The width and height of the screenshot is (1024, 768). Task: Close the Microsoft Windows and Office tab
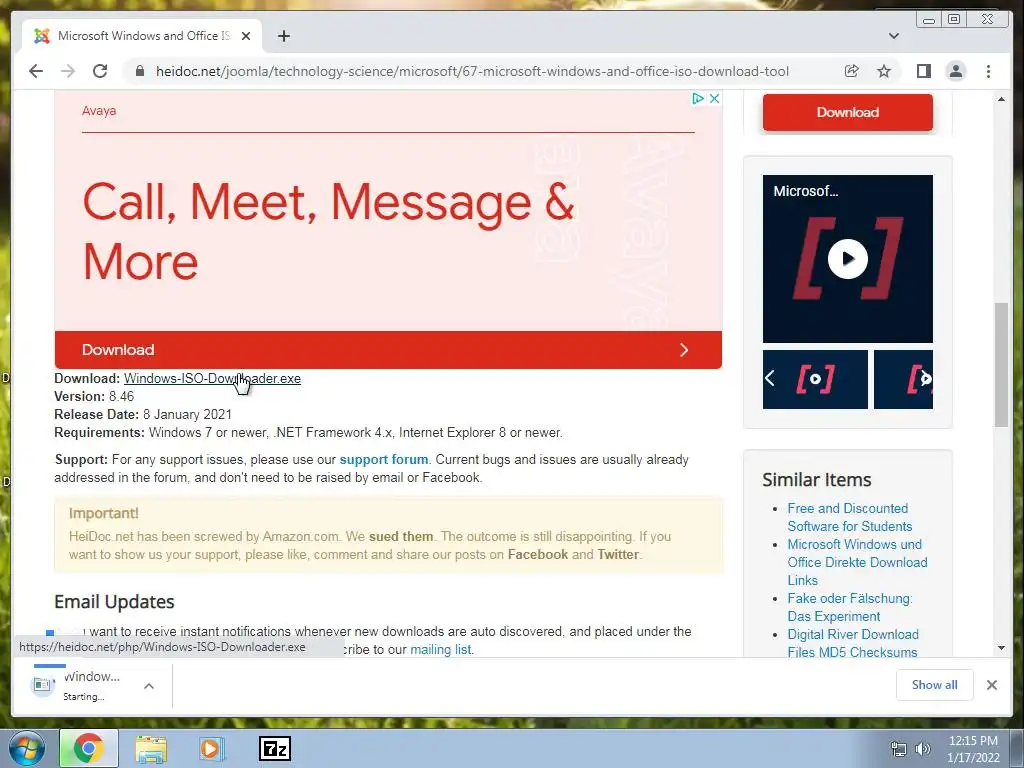point(246,36)
